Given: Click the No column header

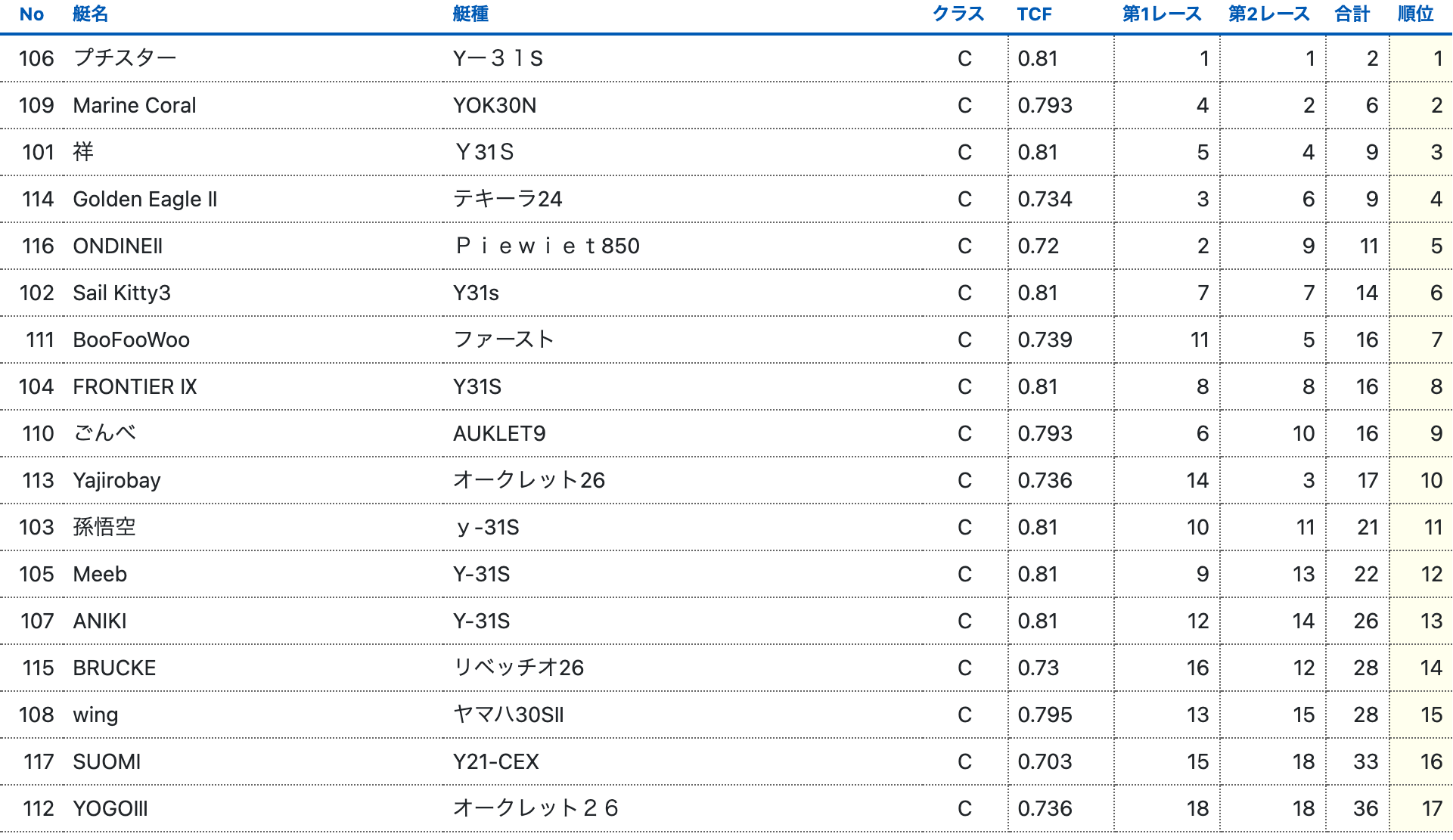Looking at the screenshot, I should coord(32,14).
